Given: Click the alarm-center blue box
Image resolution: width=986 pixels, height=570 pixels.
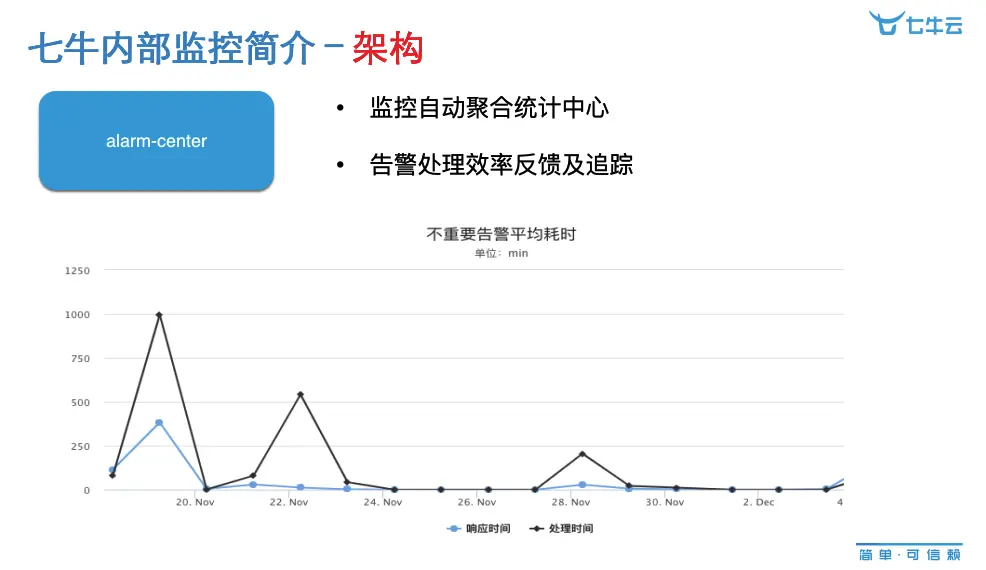Looking at the screenshot, I should click(156, 140).
